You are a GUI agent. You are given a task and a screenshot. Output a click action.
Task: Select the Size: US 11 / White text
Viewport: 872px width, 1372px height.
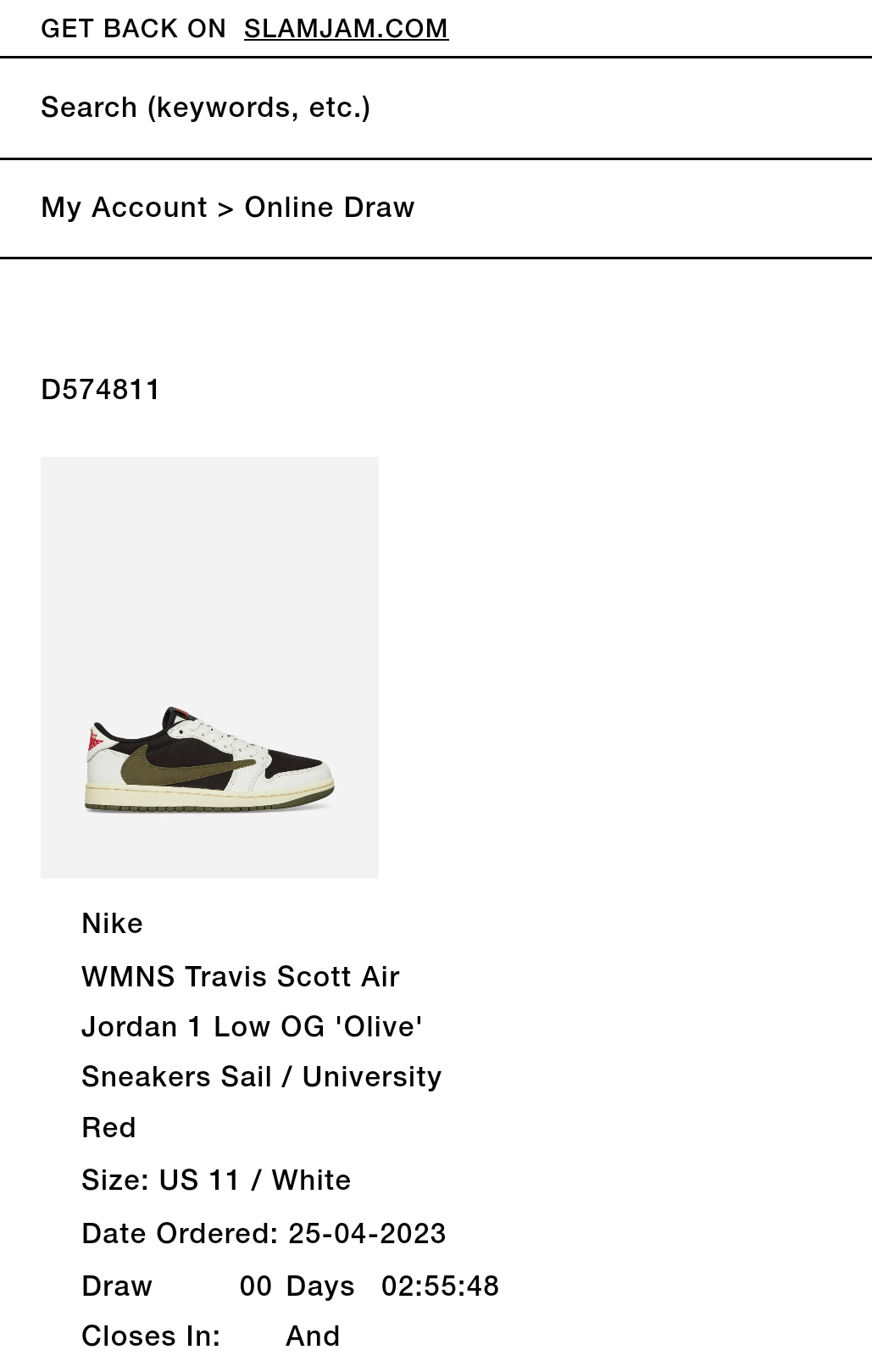pyautogui.click(x=216, y=1180)
